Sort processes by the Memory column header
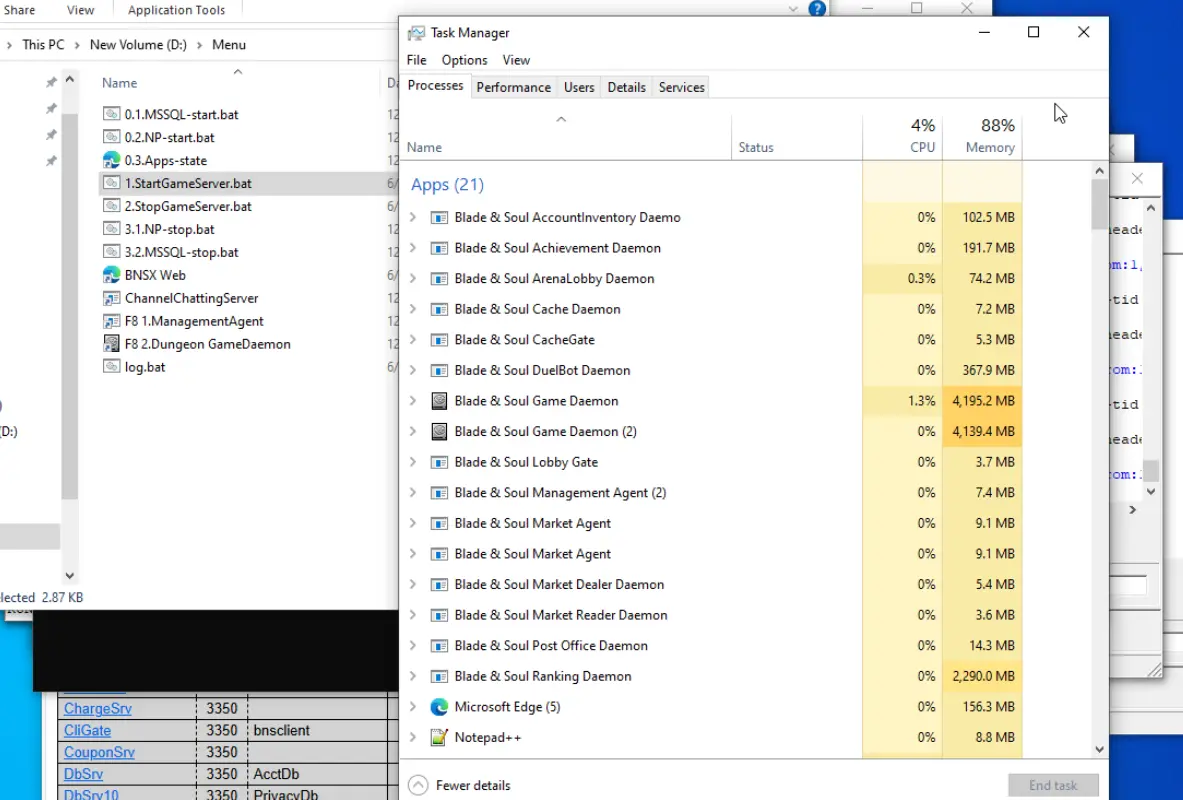1183x800 pixels. tap(982, 137)
